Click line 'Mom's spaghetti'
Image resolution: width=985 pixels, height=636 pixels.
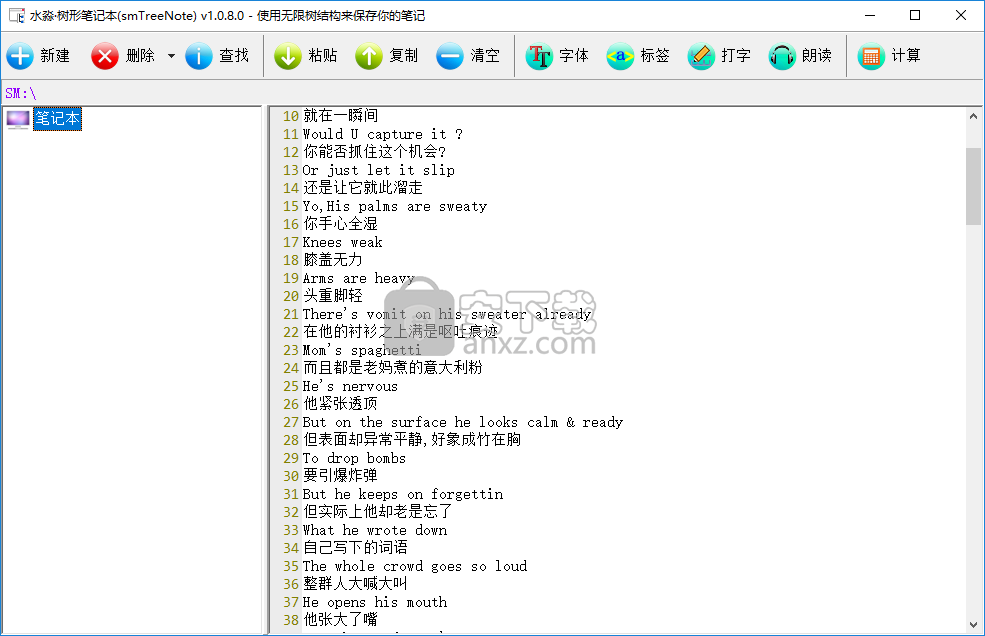362,350
